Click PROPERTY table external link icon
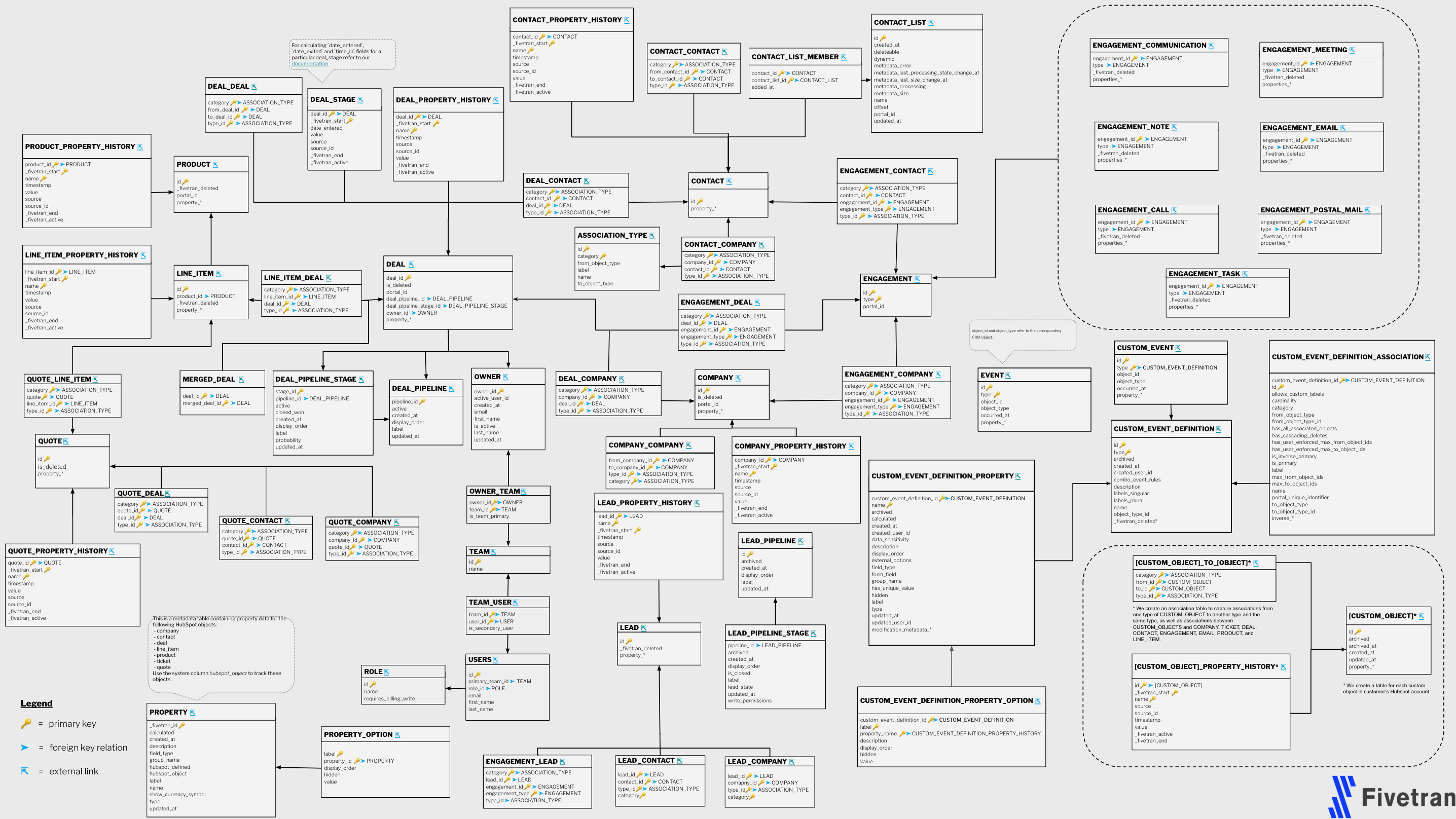This screenshot has width=1456, height=819. click(193, 713)
